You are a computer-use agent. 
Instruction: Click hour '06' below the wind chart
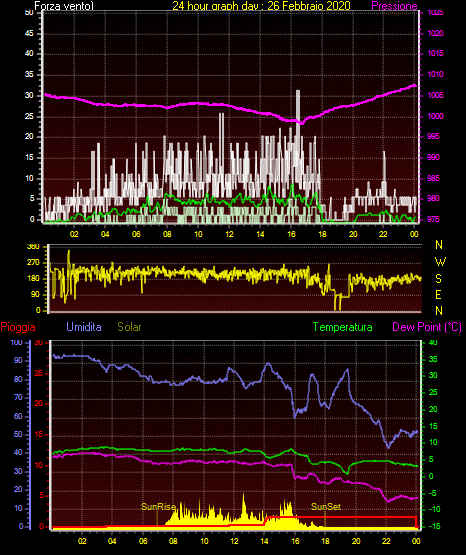click(x=136, y=234)
